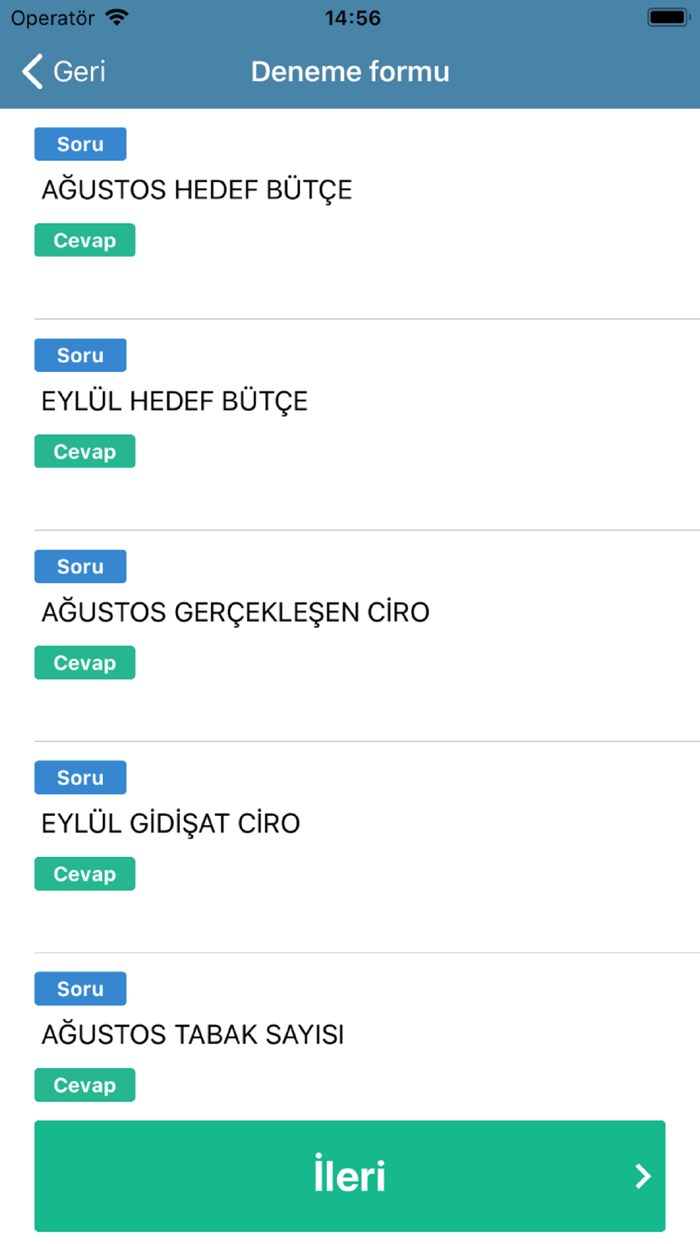Select the Soru badge above AĞUSTOS GERÇEKLEŞEN CİRO
The height and width of the screenshot is (1244, 700).
click(x=80, y=566)
